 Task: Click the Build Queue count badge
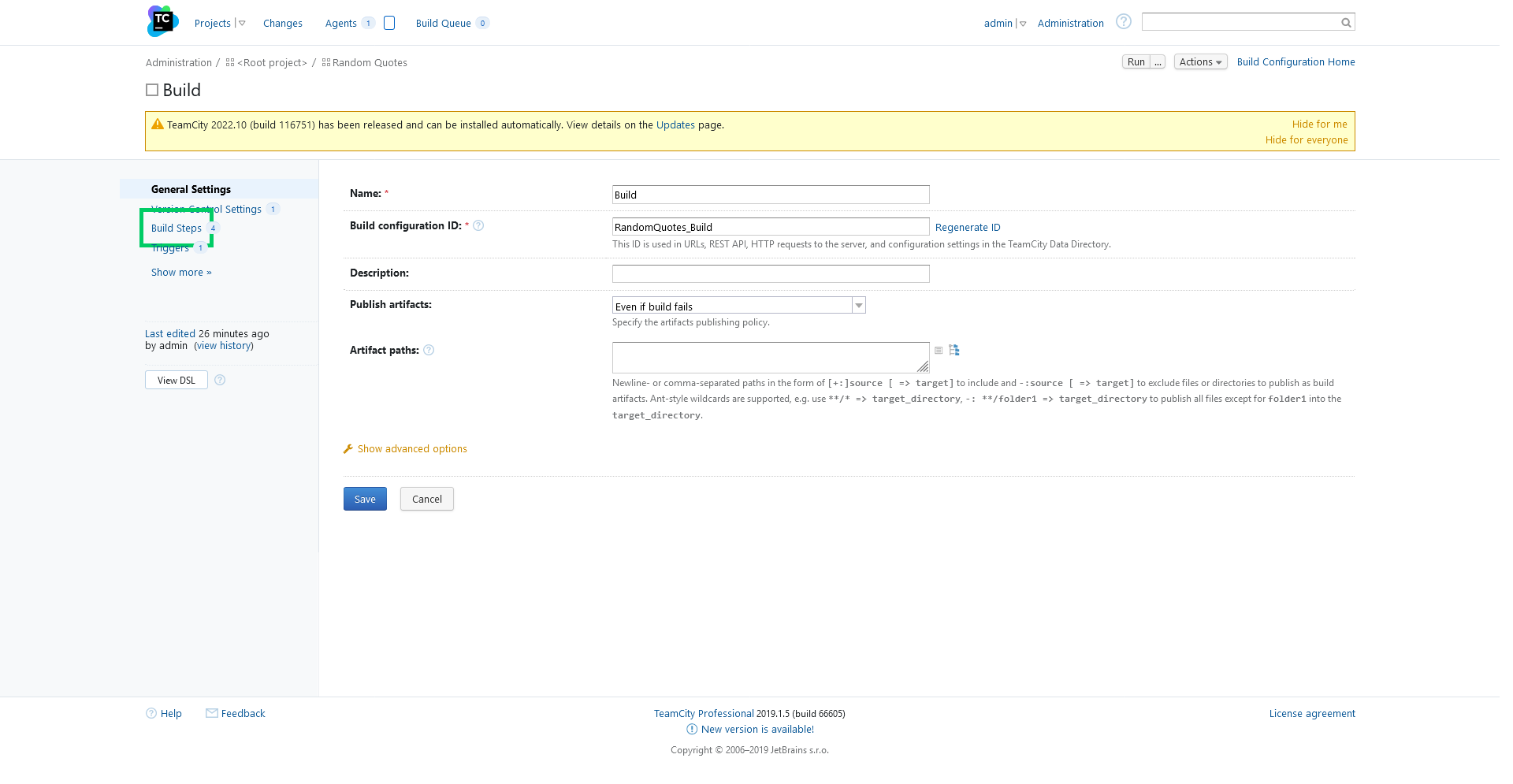482,24
